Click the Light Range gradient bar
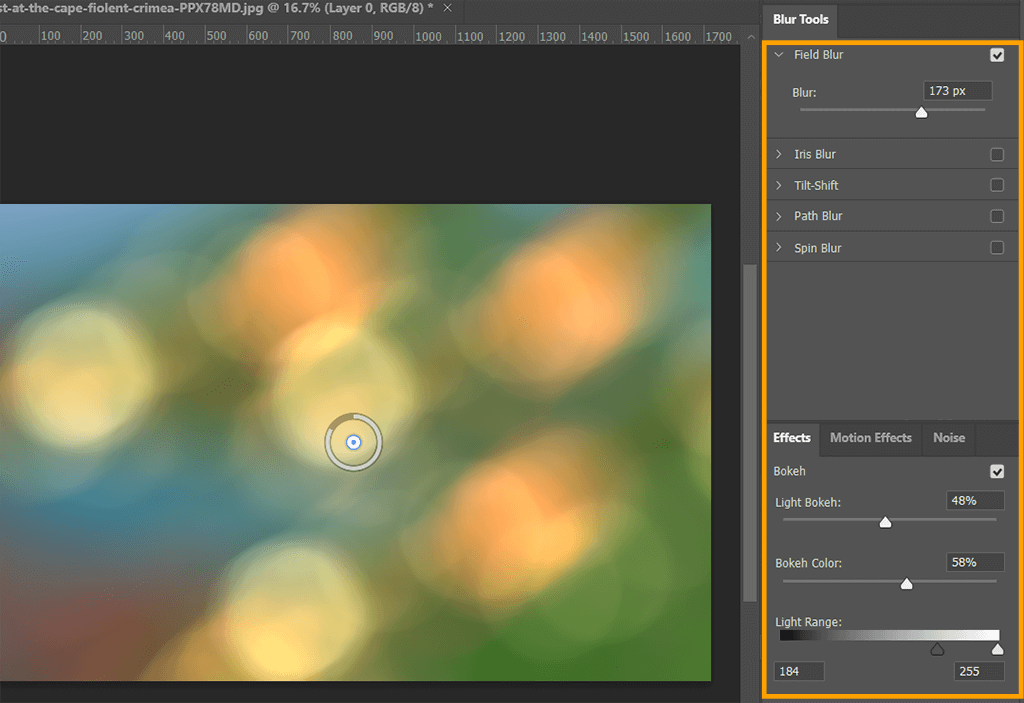This screenshot has height=703, width=1024. [x=889, y=635]
